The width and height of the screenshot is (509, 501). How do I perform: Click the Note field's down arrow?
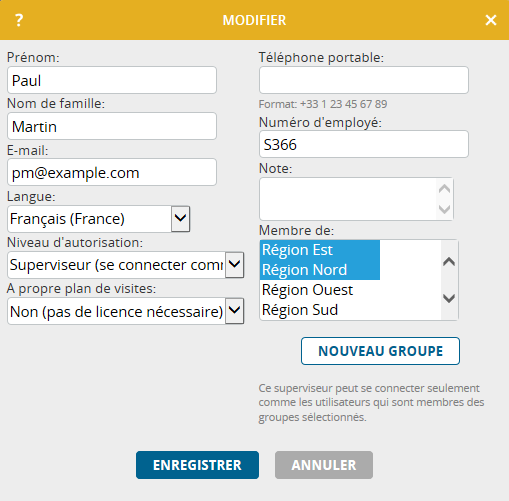tap(444, 209)
